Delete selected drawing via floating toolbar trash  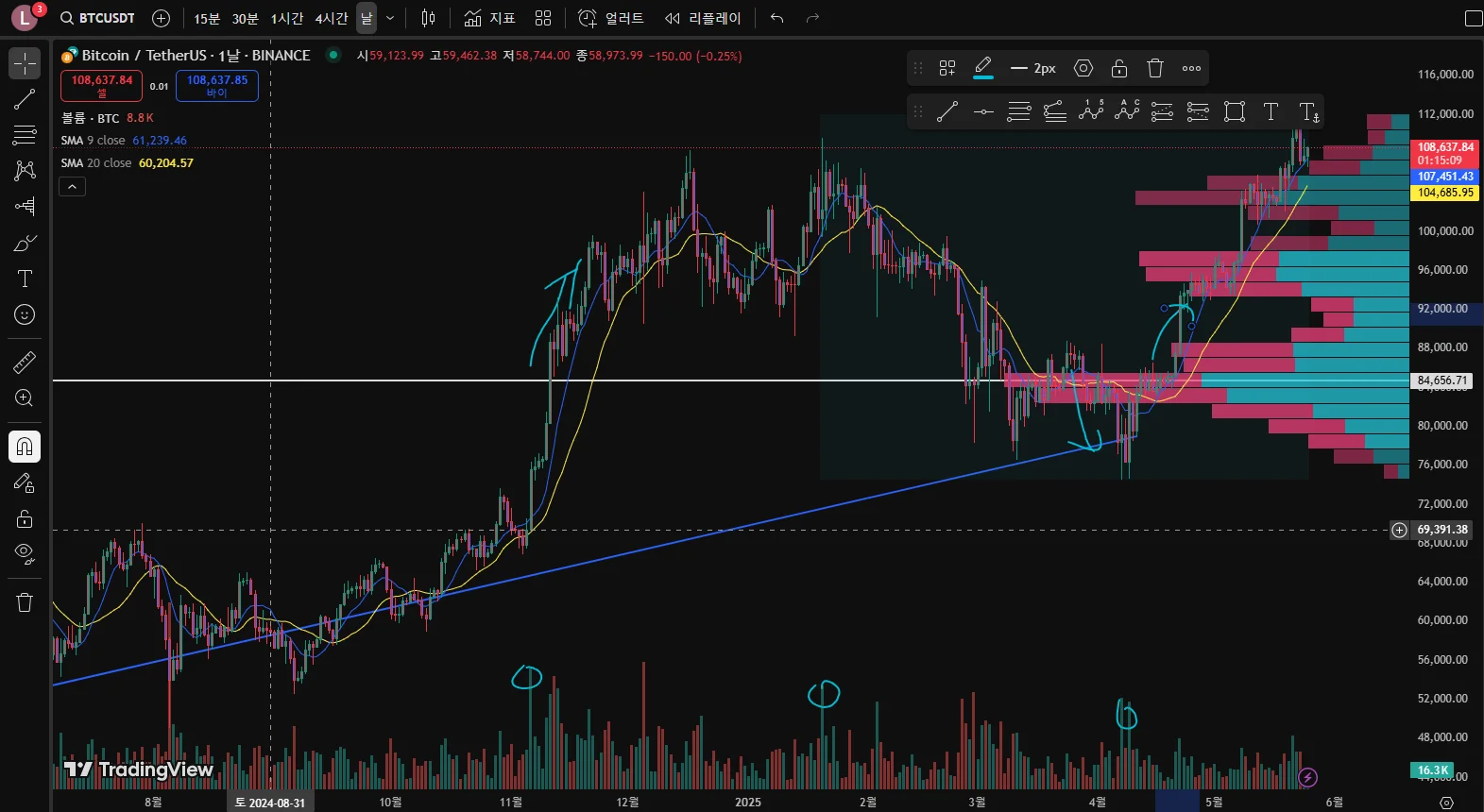tap(1155, 68)
